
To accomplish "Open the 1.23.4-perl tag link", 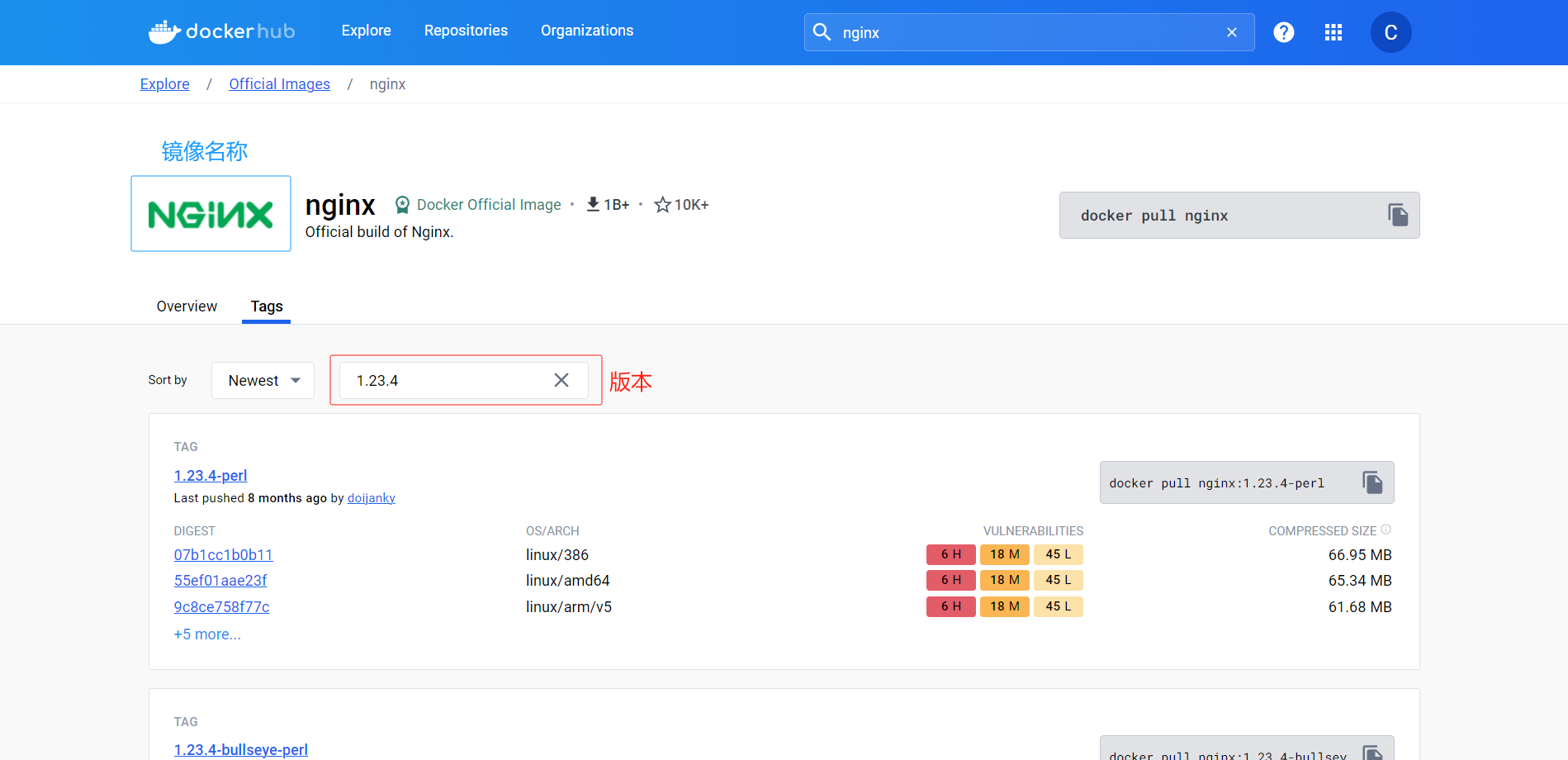I will 211,476.
